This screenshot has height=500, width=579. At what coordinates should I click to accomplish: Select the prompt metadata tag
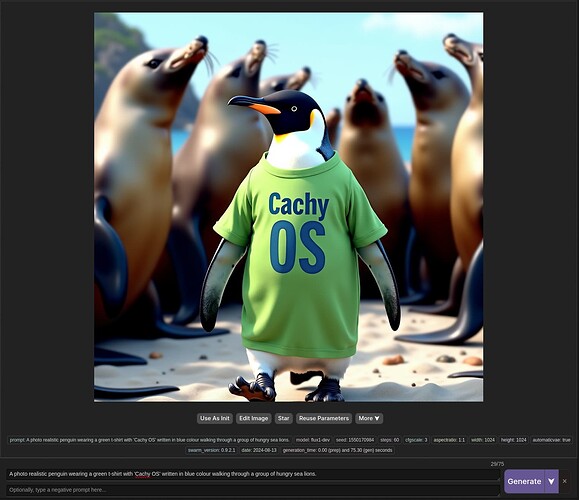tap(150, 440)
